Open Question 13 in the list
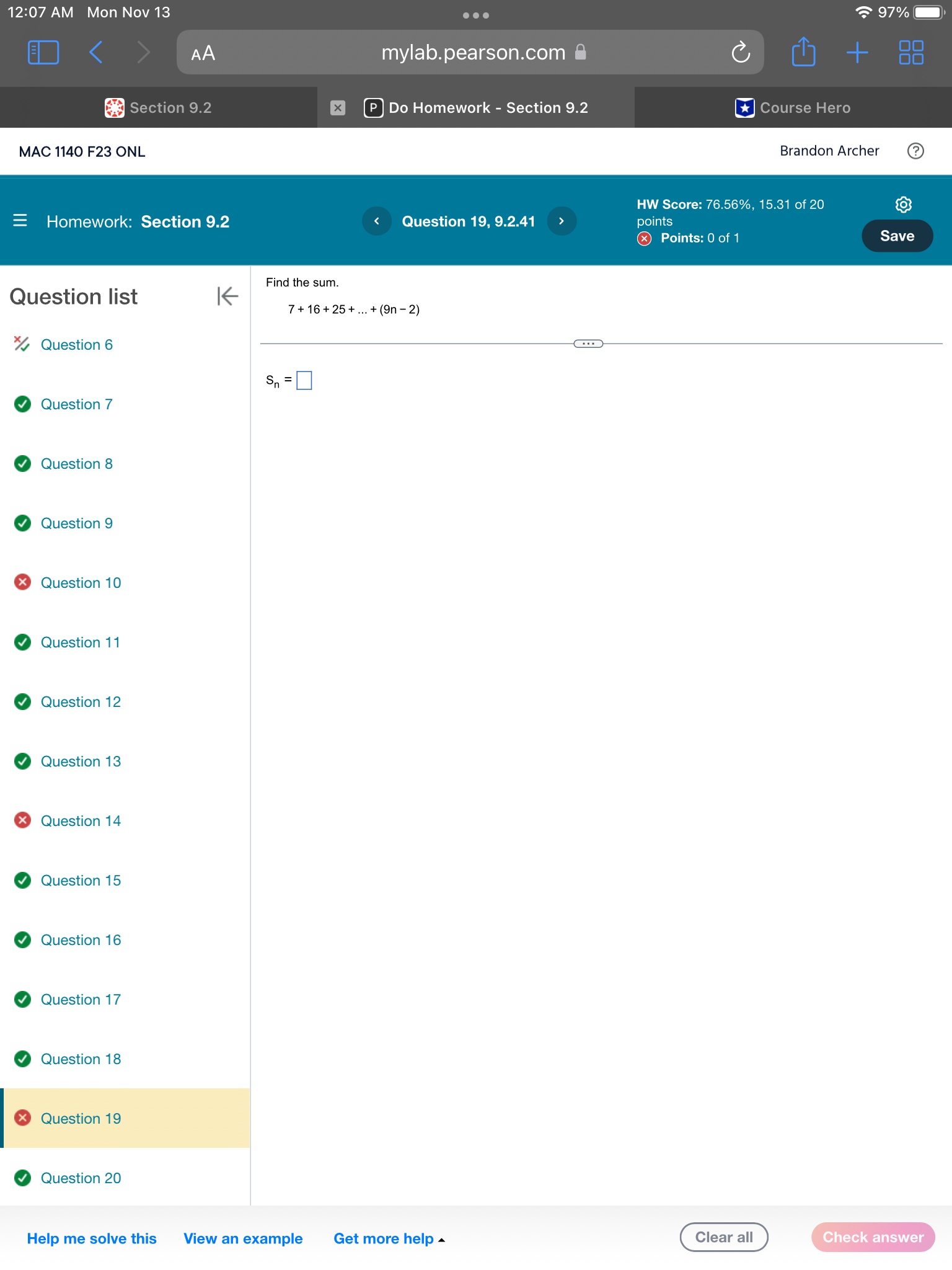 pos(81,762)
